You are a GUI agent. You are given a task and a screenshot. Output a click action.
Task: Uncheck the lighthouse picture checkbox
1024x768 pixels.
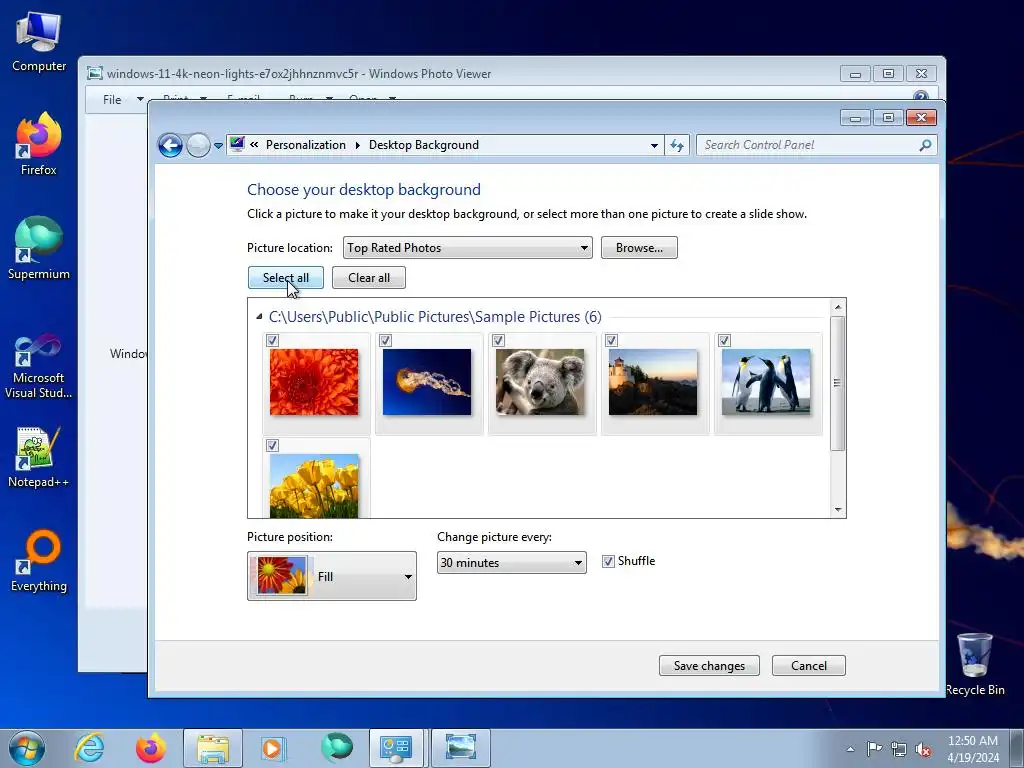pyautogui.click(x=612, y=340)
